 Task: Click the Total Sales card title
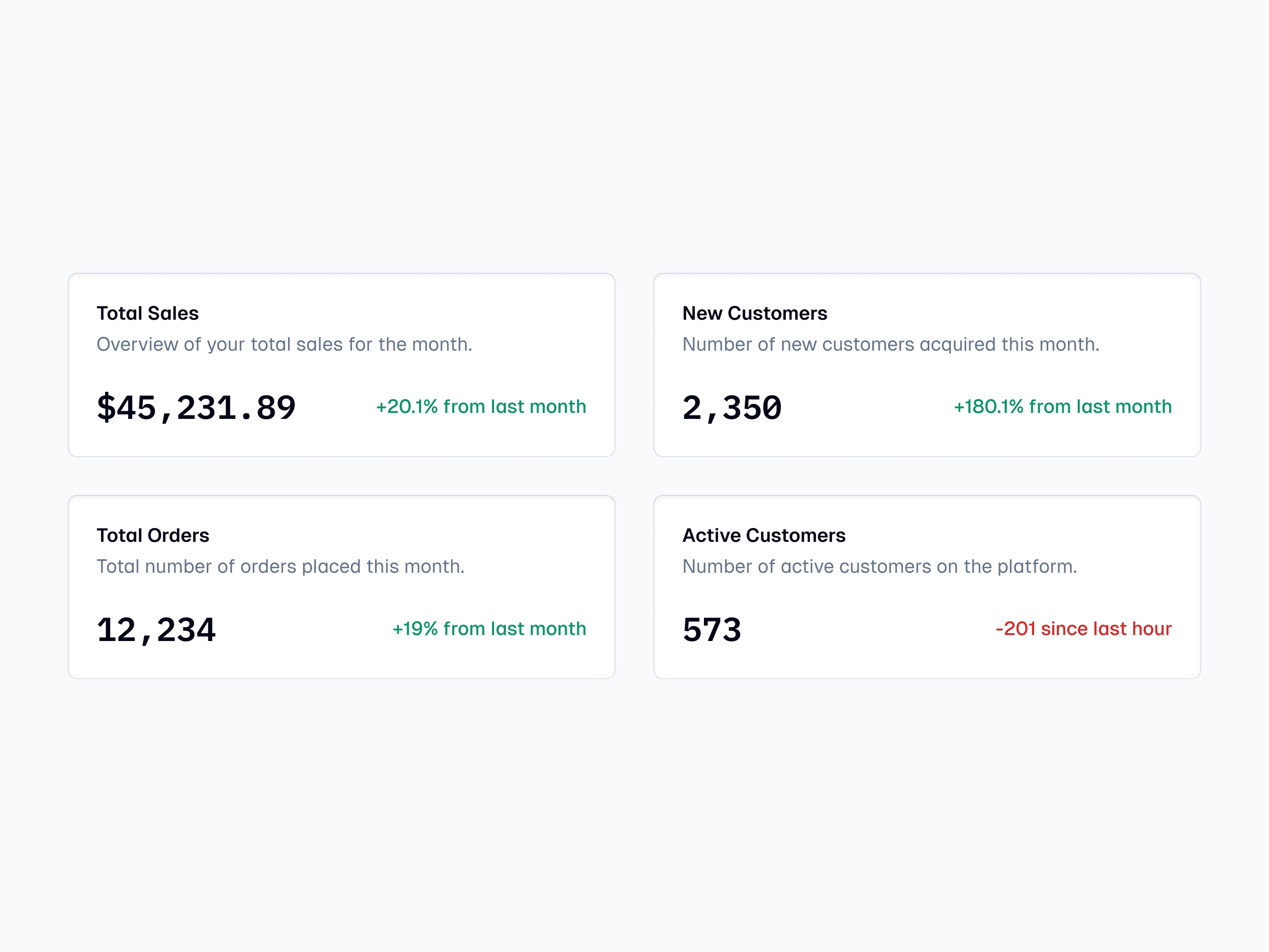coord(148,313)
